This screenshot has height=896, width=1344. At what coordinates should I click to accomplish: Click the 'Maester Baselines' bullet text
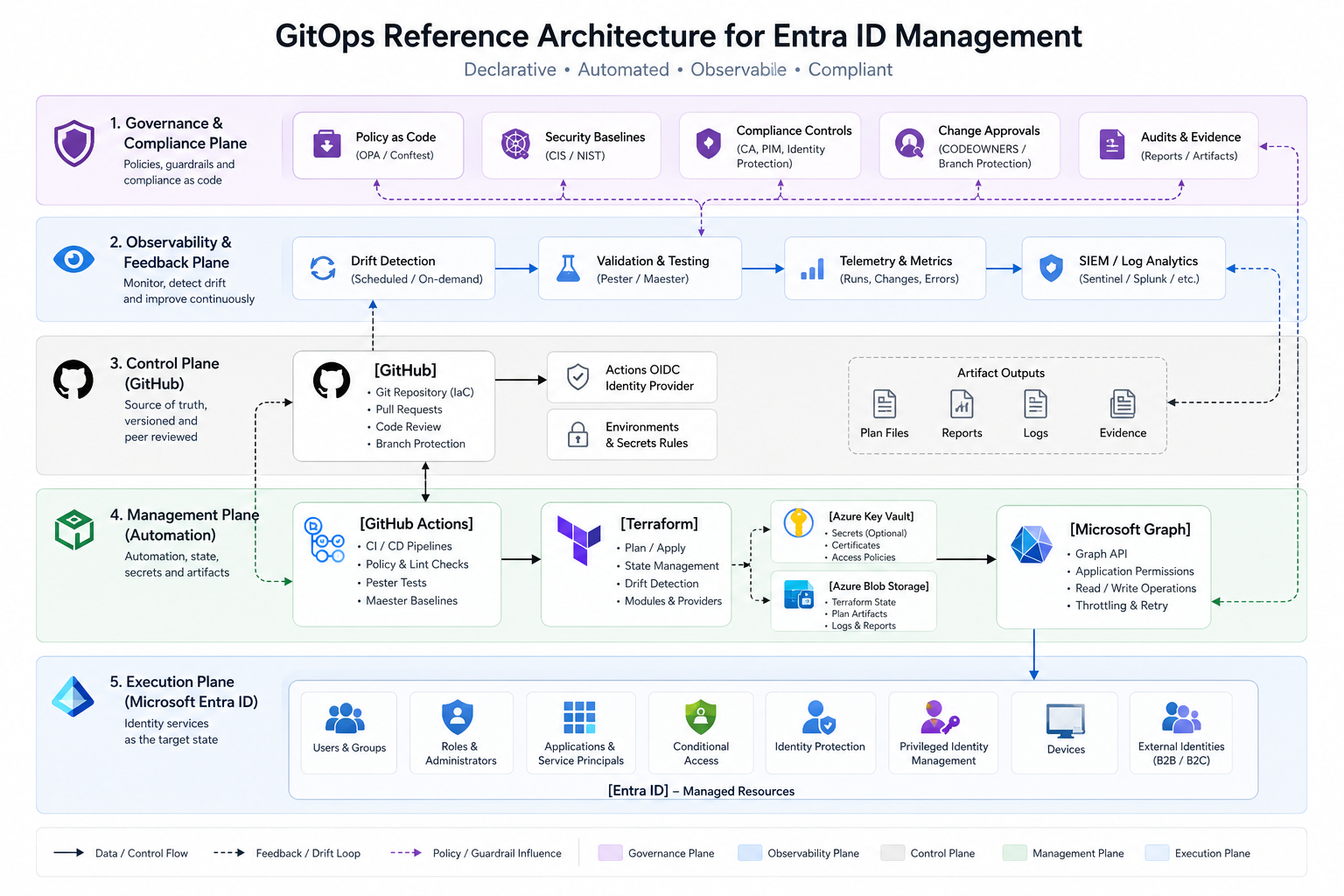point(411,600)
